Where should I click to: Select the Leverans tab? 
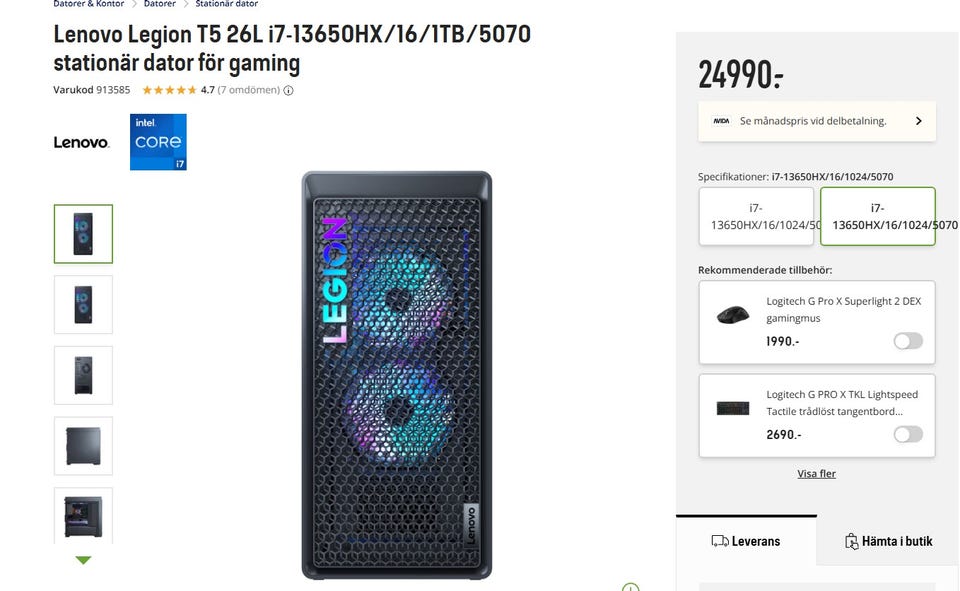(746, 541)
